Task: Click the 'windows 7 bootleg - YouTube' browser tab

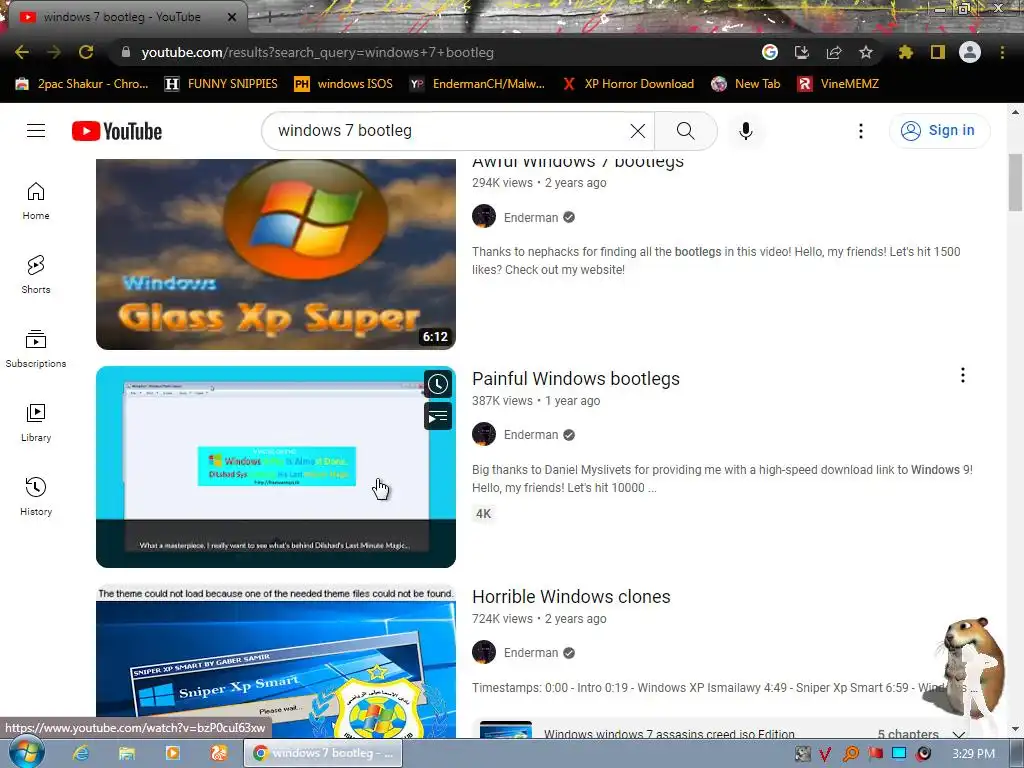Action: pyautogui.click(x=124, y=17)
